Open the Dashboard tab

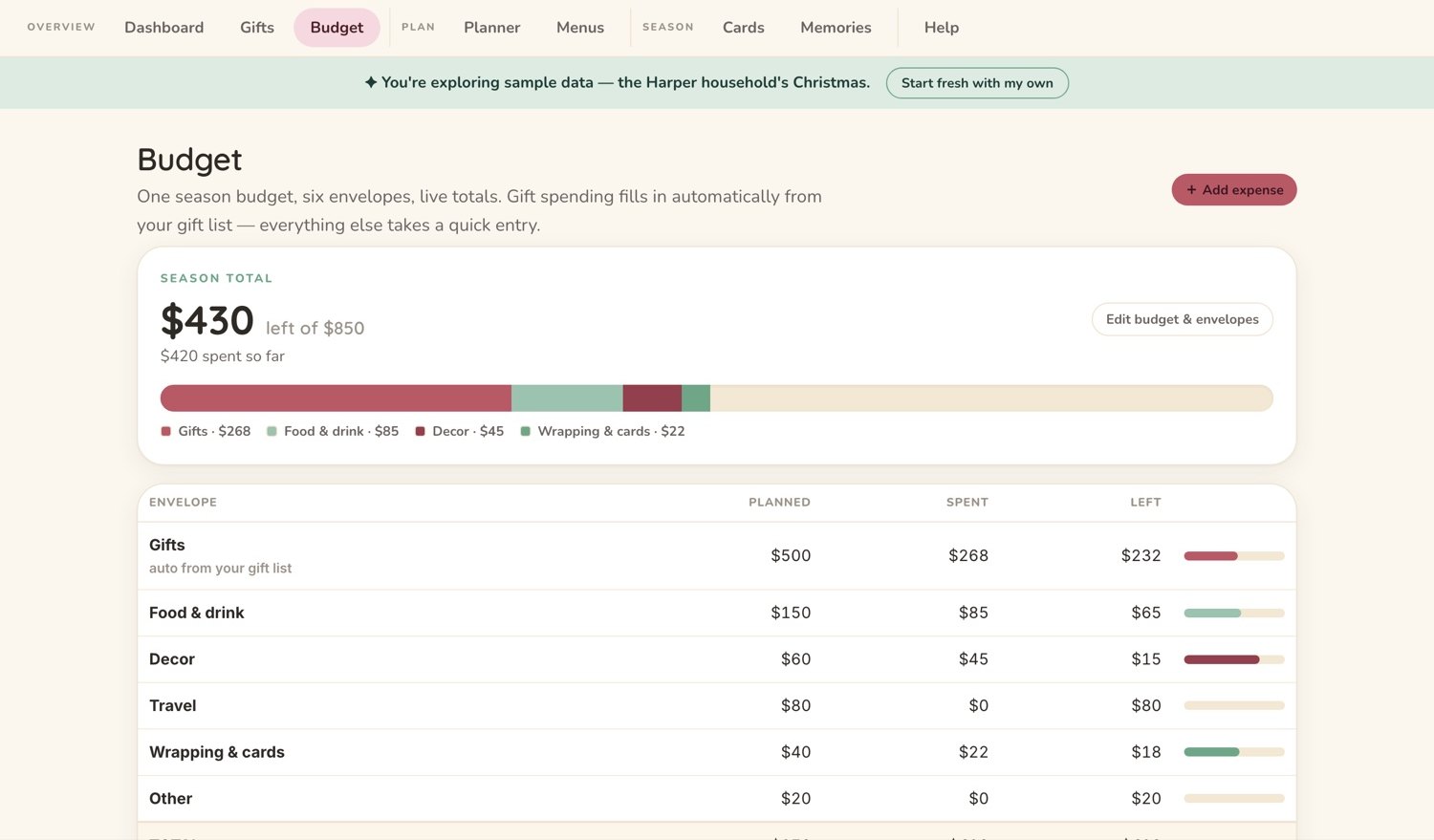click(x=163, y=28)
